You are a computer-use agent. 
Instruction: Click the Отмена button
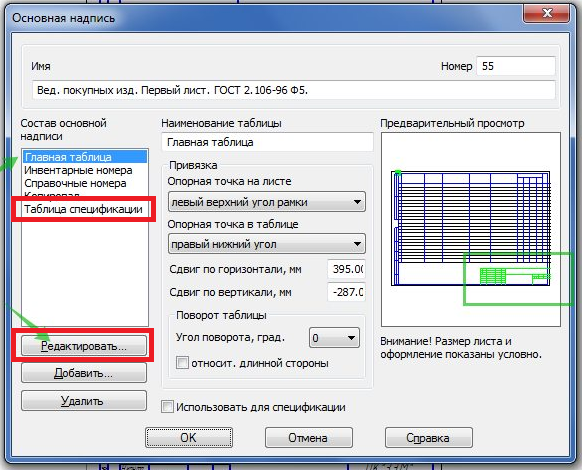308,437
